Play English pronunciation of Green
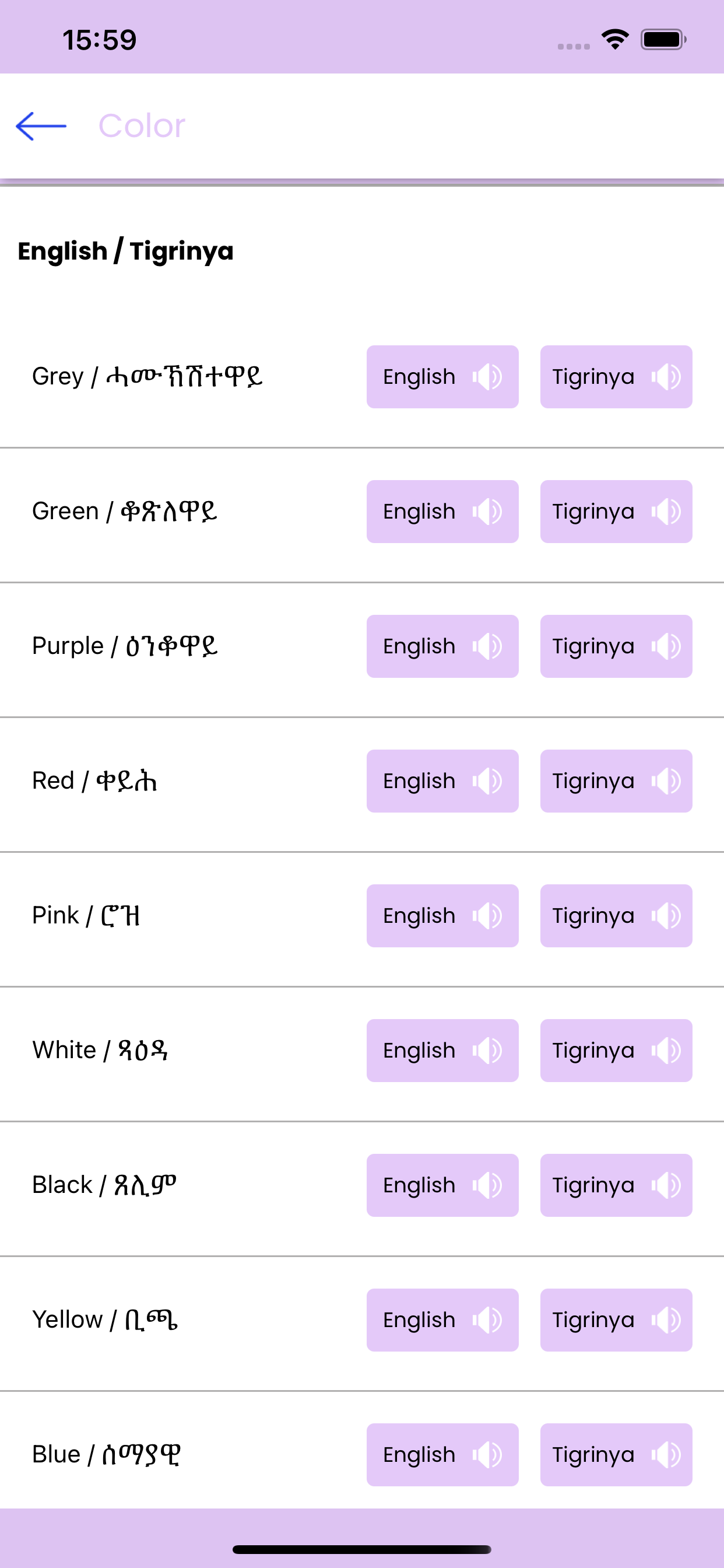The image size is (724, 1568). point(442,512)
